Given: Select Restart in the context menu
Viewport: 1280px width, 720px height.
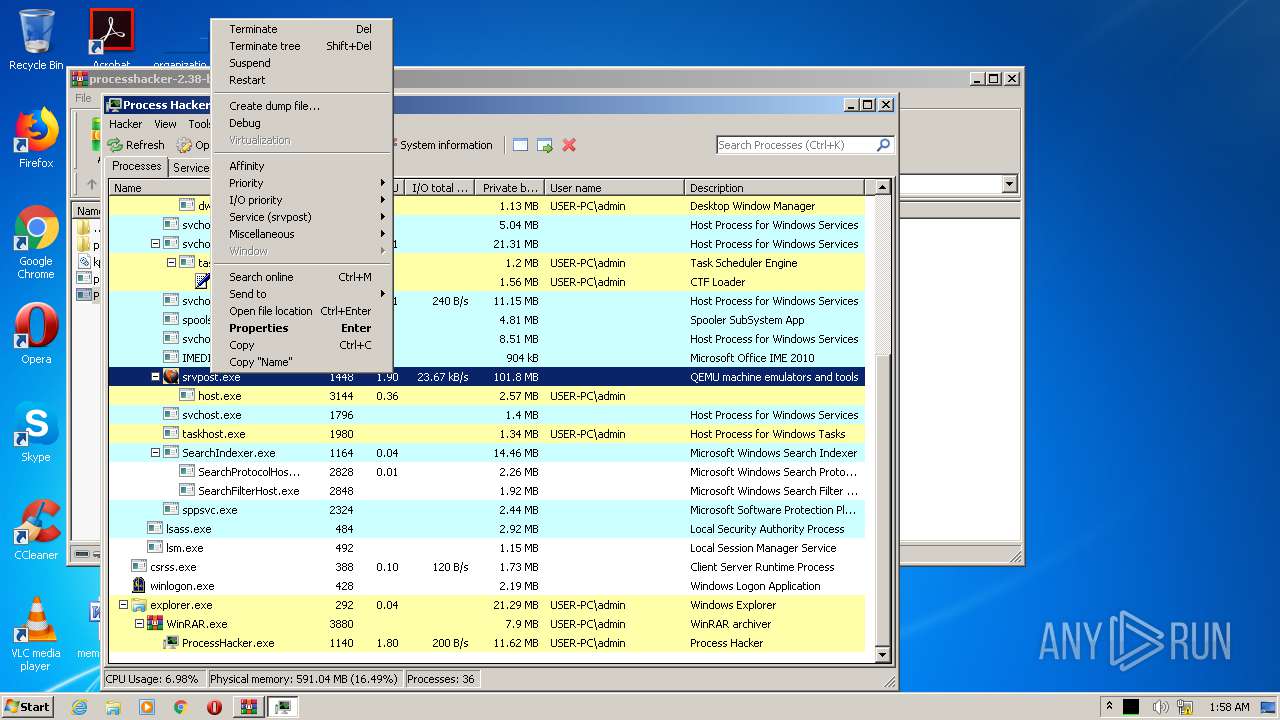Looking at the screenshot, I should (x=301, y=80).
